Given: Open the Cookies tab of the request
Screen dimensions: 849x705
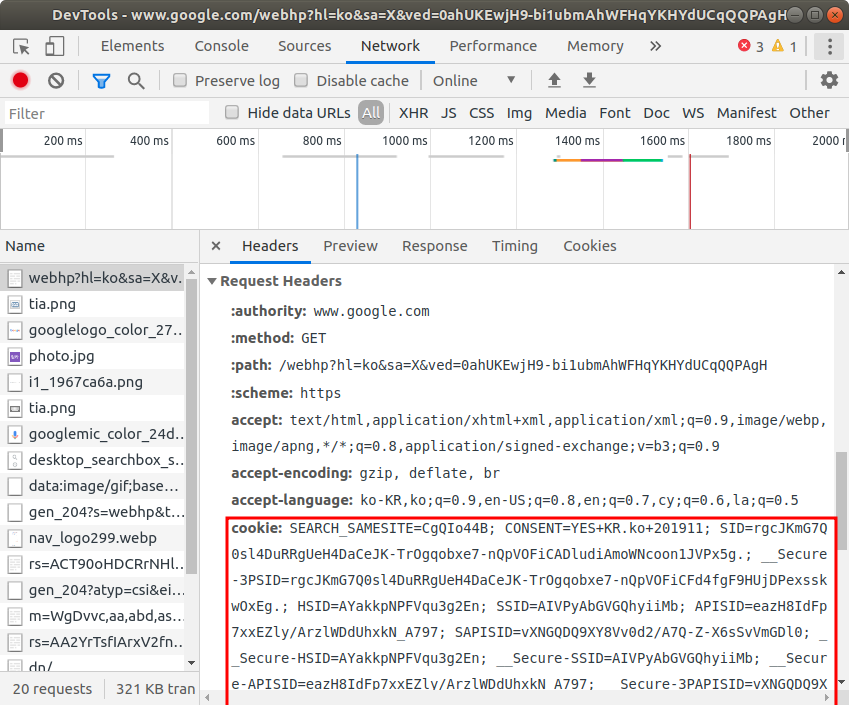Looking at the screenshot, I should coord(590,246).
